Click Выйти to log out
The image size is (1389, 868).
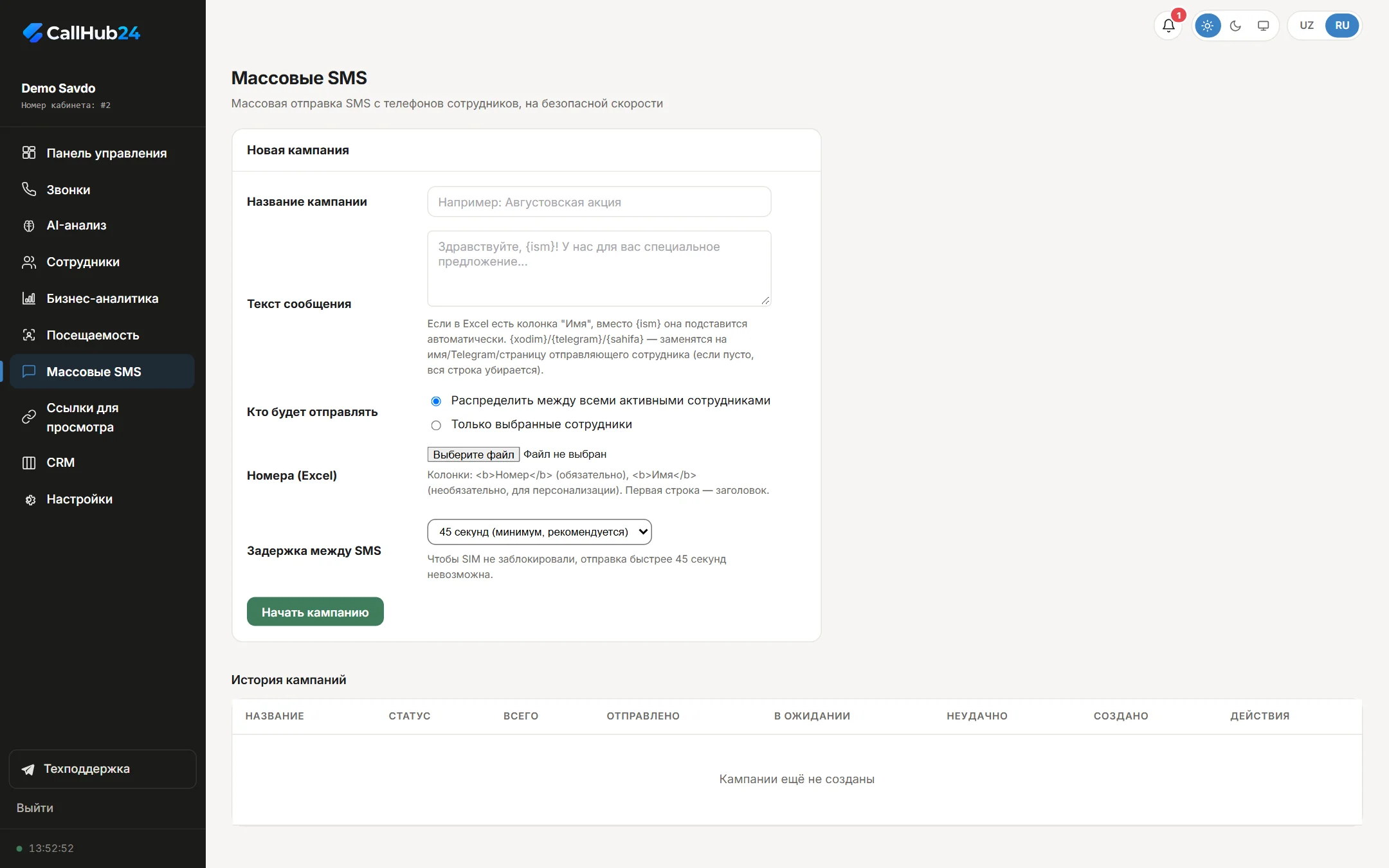click(x=35, y=808)
